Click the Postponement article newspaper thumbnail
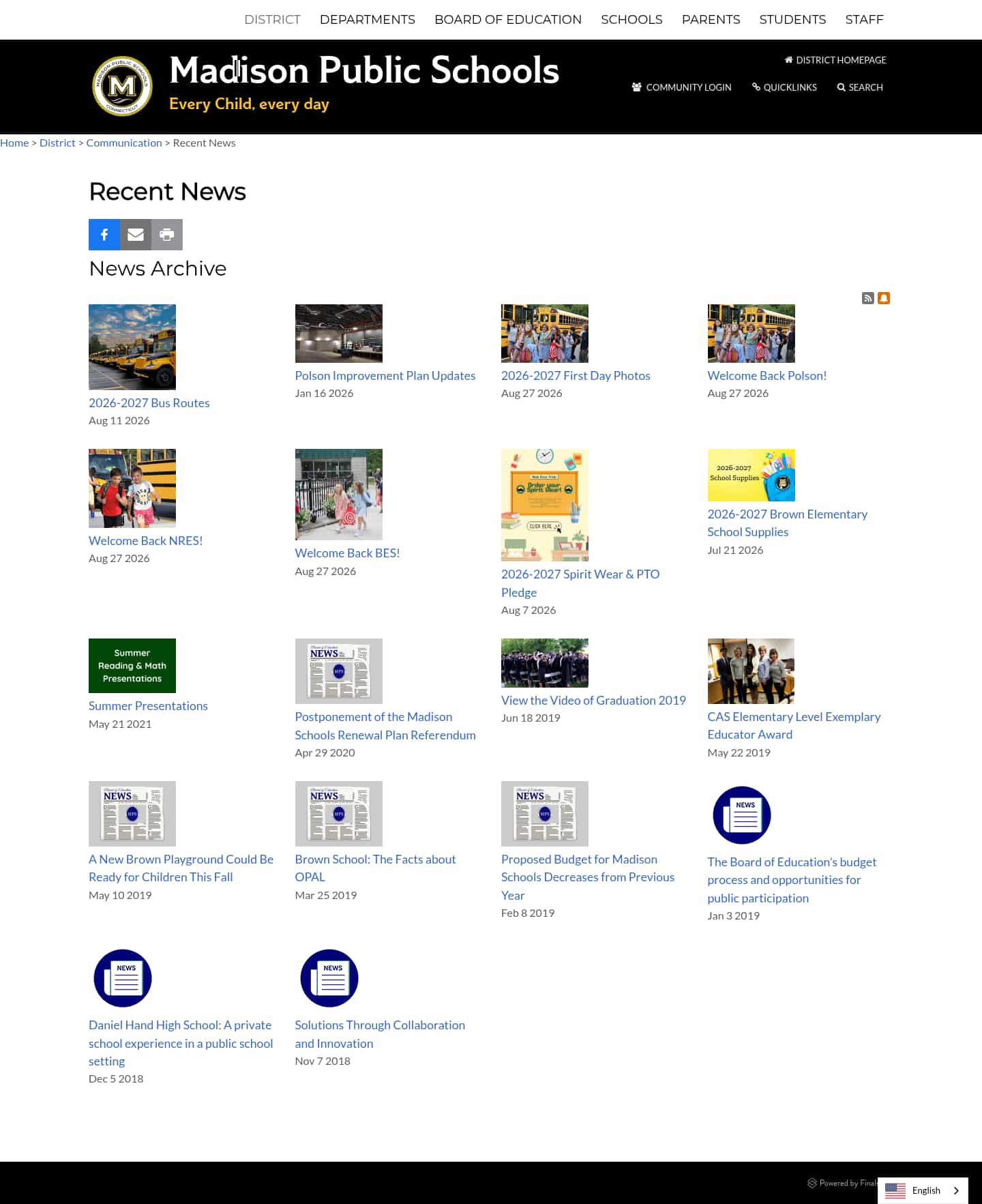982x1204 pixels. (x=339, y=671)
